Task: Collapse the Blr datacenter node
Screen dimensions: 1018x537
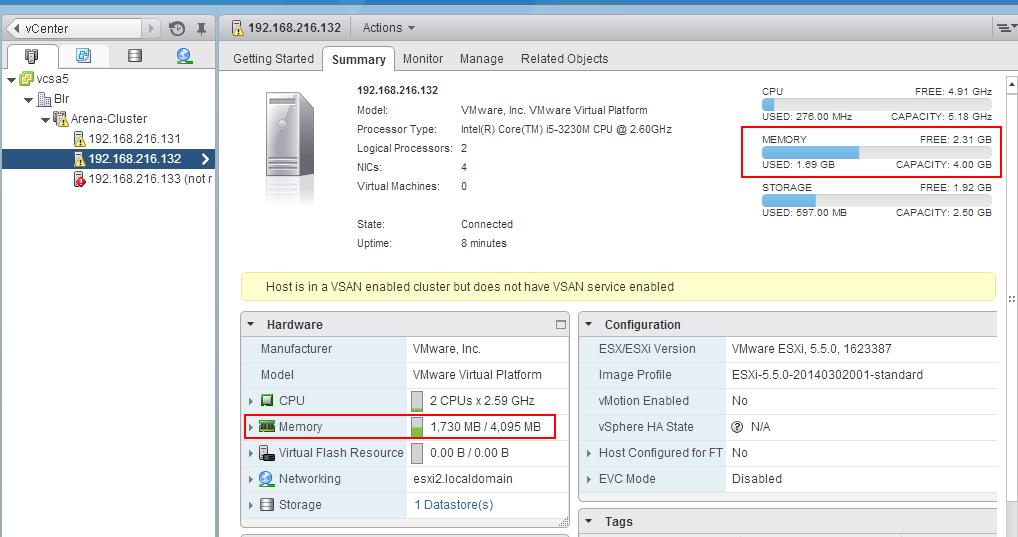Action: (29, 100)
